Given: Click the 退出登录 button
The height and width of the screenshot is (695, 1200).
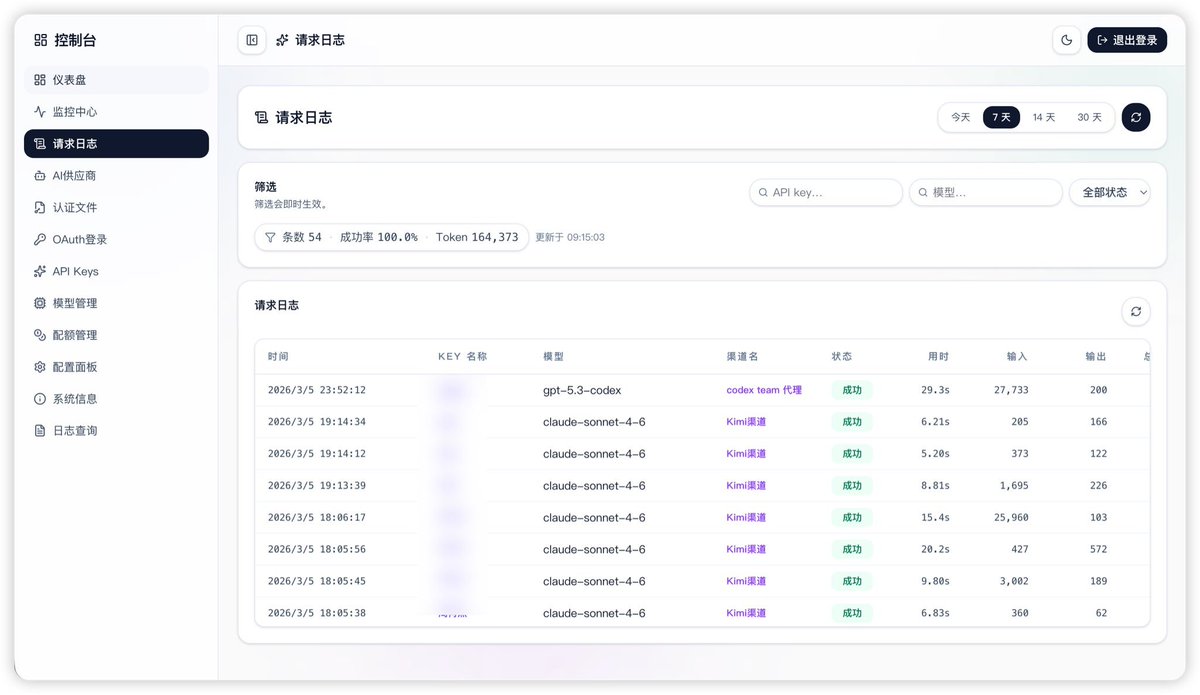Looking at the screenshot, I should click(1127, 40).
